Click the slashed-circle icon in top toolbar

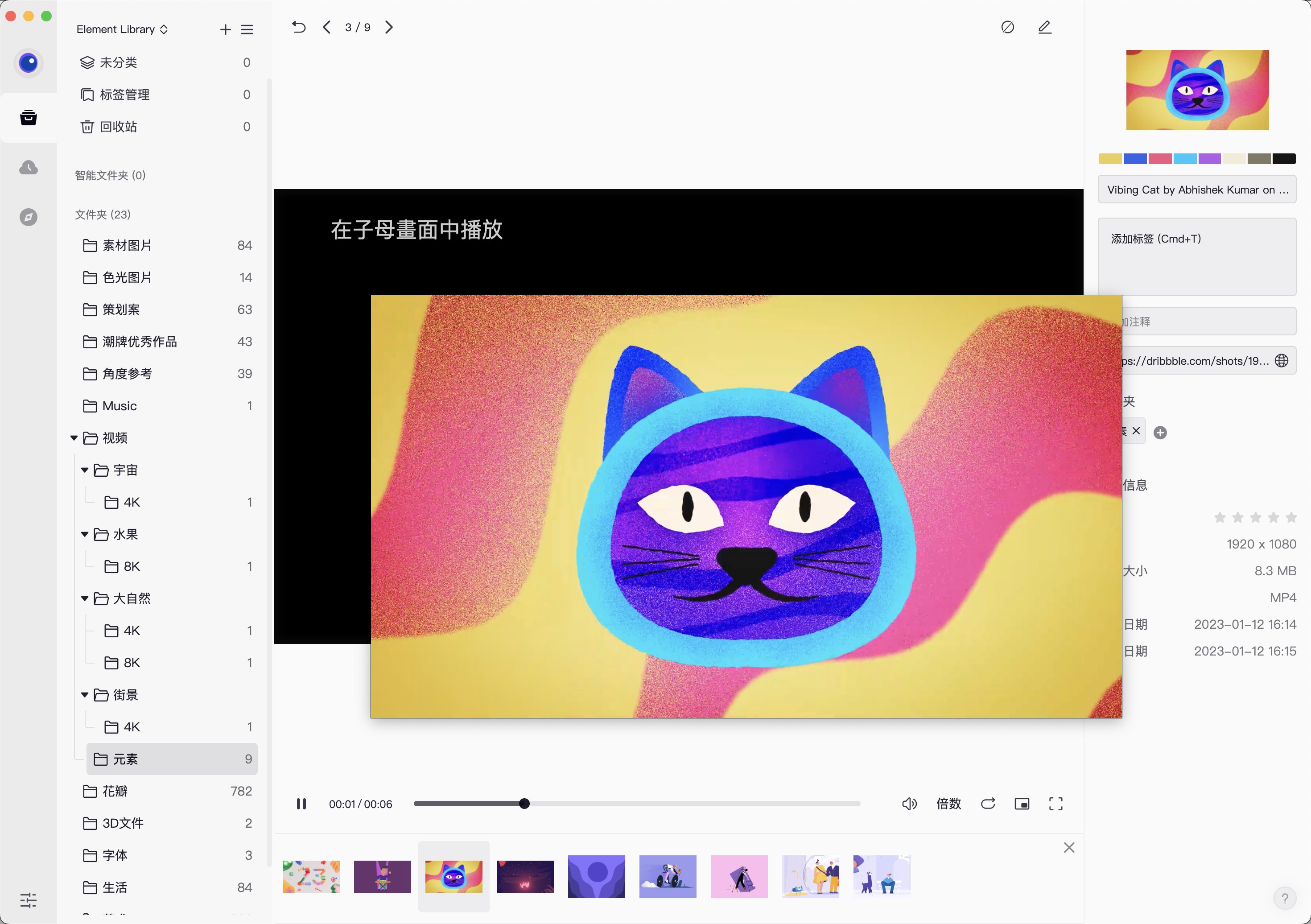tap(1008, 27)
